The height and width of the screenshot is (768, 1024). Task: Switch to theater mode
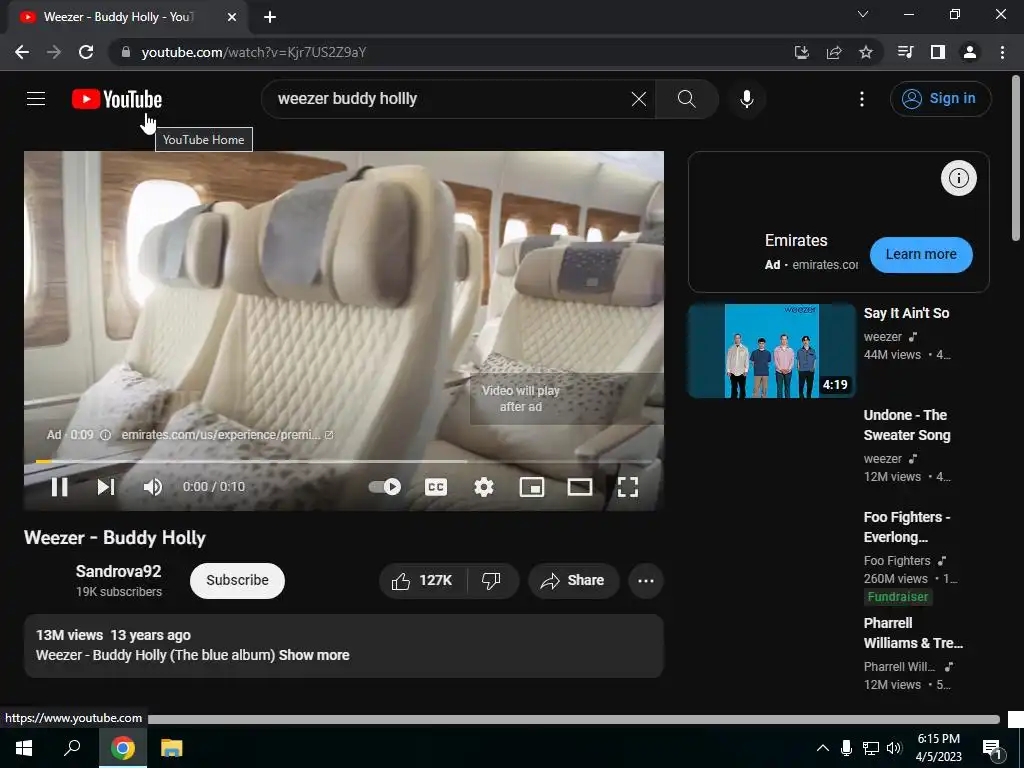click(x=580, y=487)
